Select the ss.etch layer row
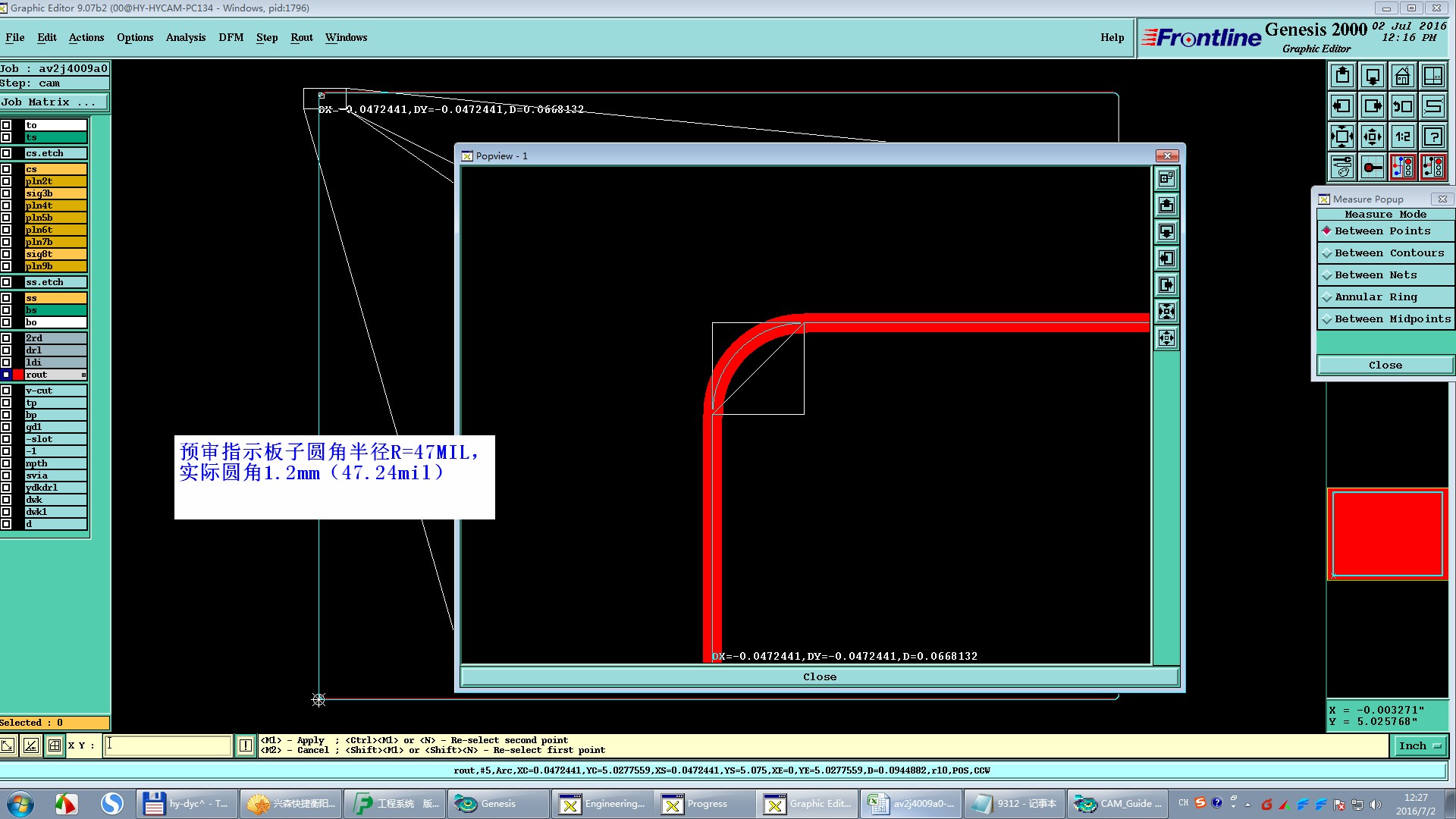Screen dimensions: 1456x819 55,282
